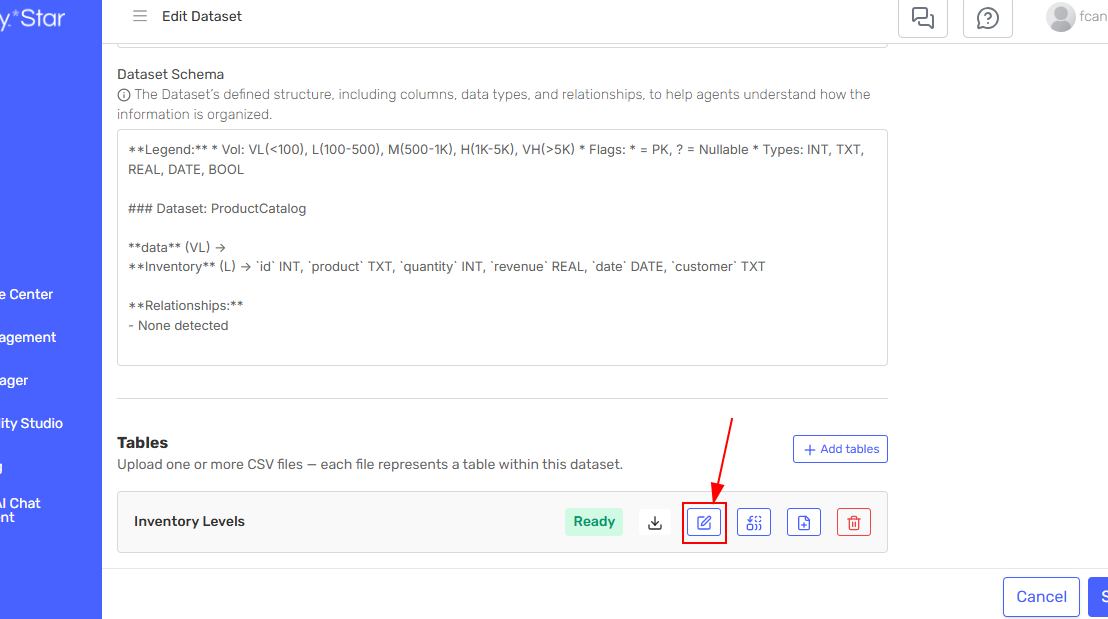Click the Dataset Schema info icon
Image resolution: width=1108 pixels, height=619 pixels.
tap(124, 95)
